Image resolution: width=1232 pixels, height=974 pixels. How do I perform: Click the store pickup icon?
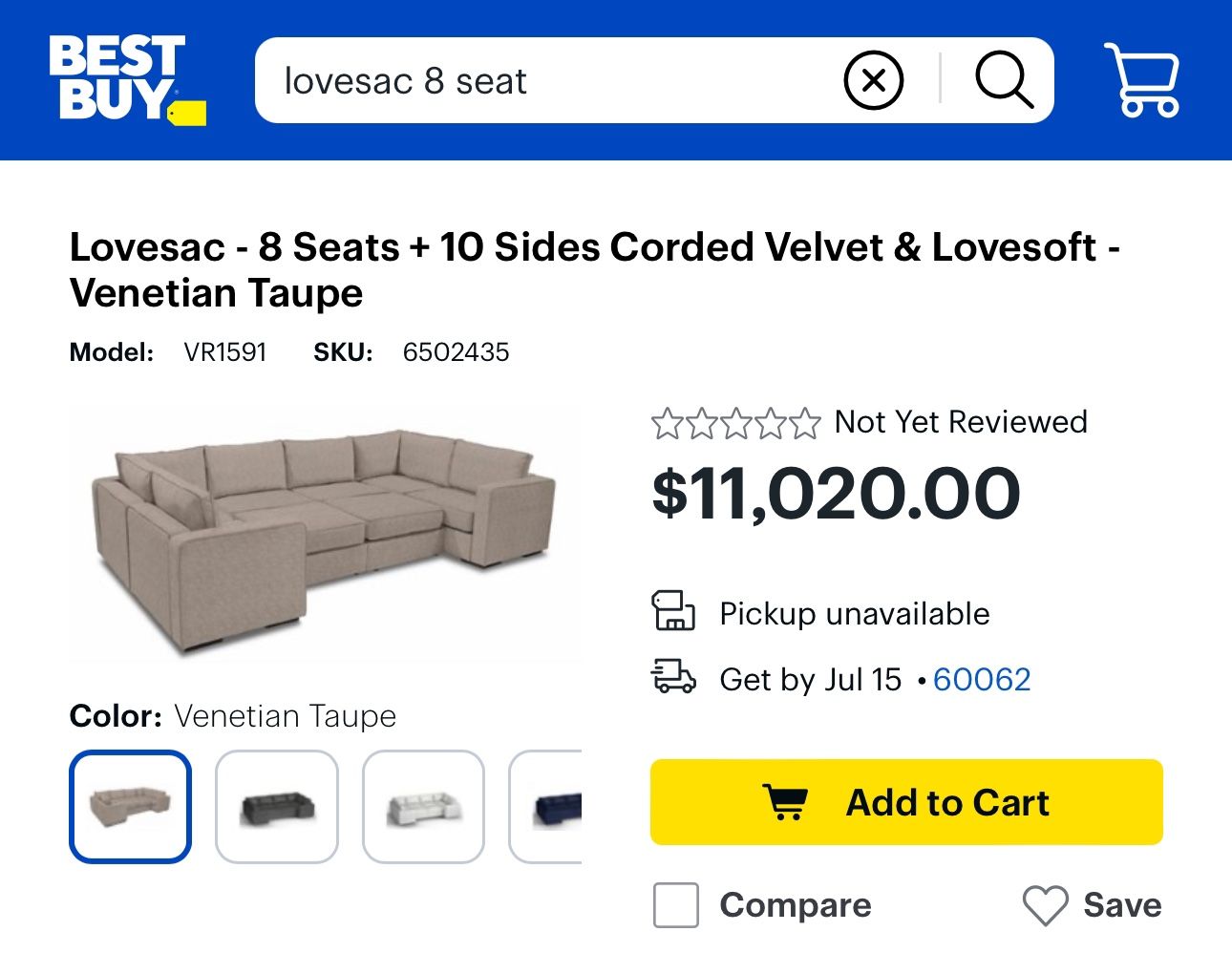click(675, 613)
